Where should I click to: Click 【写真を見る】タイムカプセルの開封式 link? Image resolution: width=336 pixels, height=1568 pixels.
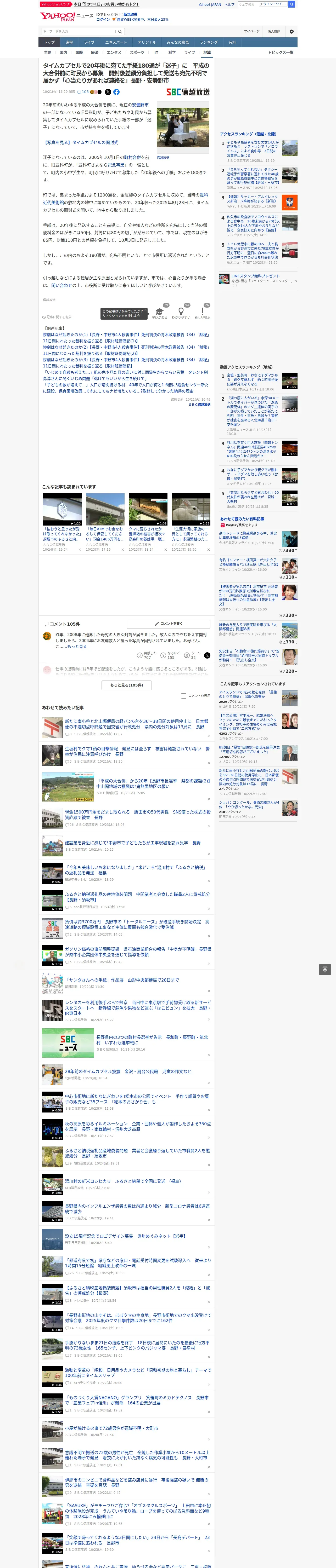click(81, 142)
